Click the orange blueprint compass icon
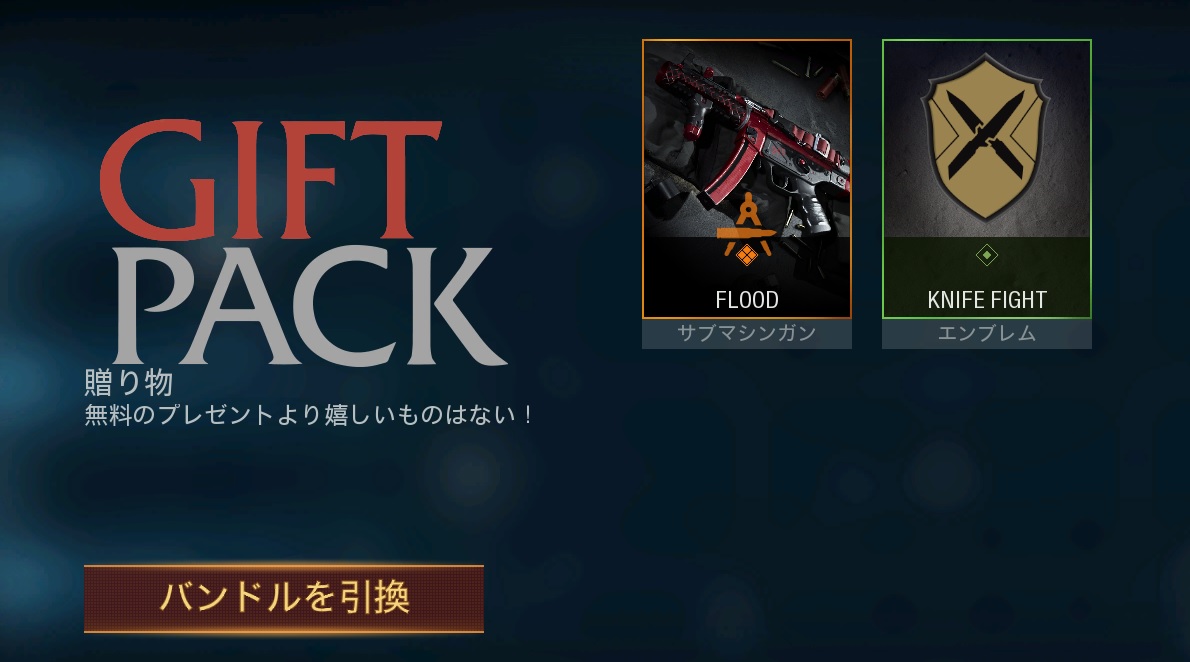The height and width of the screenshot is (662, 1190). (747, 222)
